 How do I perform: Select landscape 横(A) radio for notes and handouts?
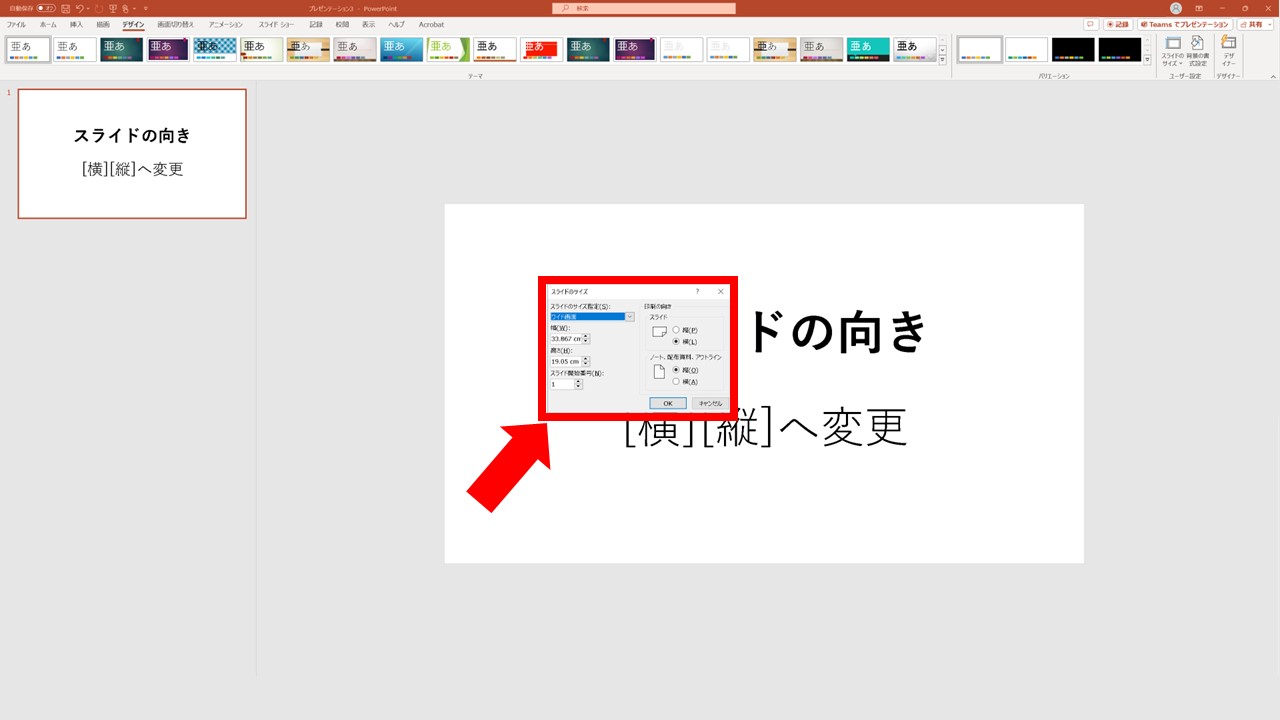point(676,381)
